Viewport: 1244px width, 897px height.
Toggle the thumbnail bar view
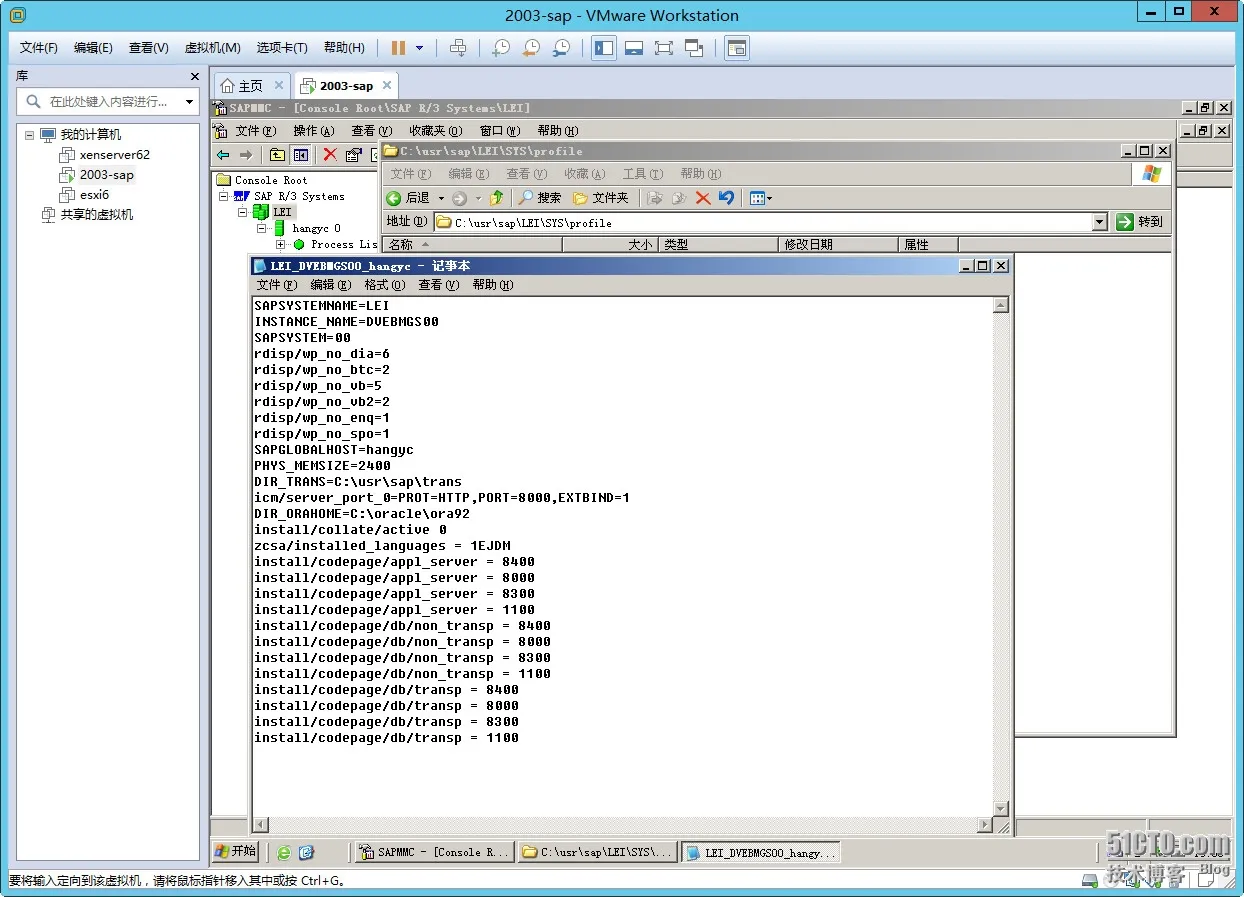click(633, 48)
